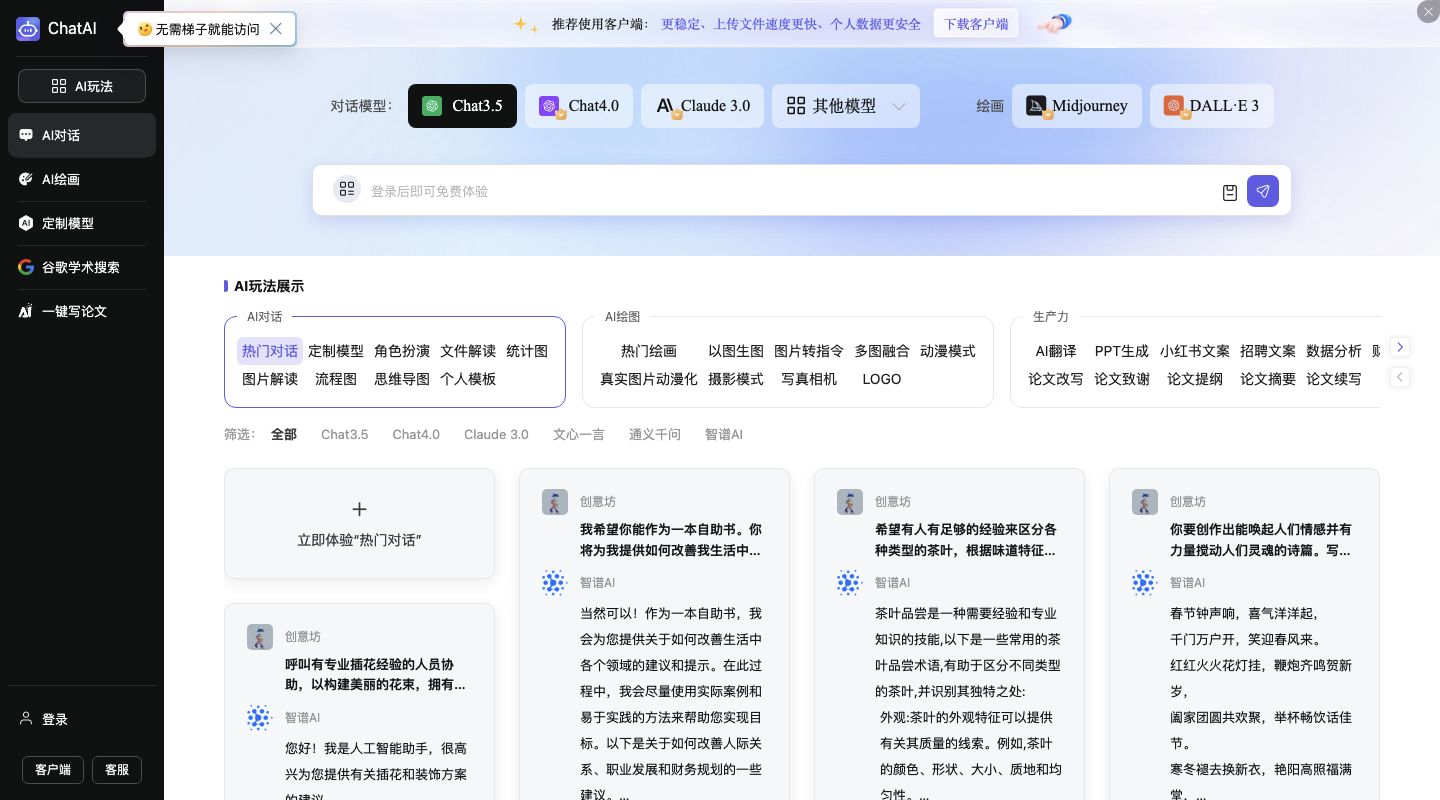Screen dimensions: 1440x800
Task: Select the Chat4.0 model
Action: pyautogui.click(x=579, y=106)
